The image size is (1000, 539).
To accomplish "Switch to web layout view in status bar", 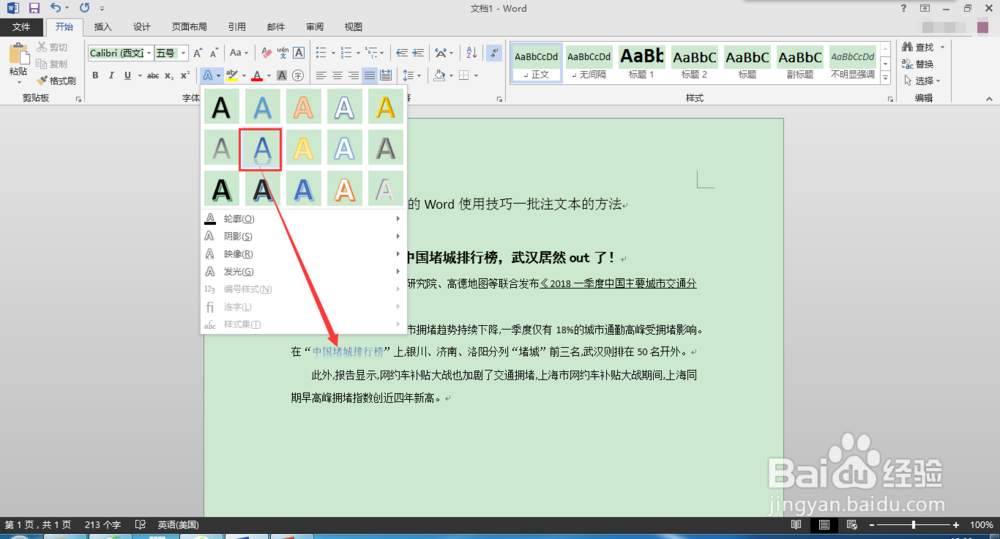I will (x=851, y=524).
